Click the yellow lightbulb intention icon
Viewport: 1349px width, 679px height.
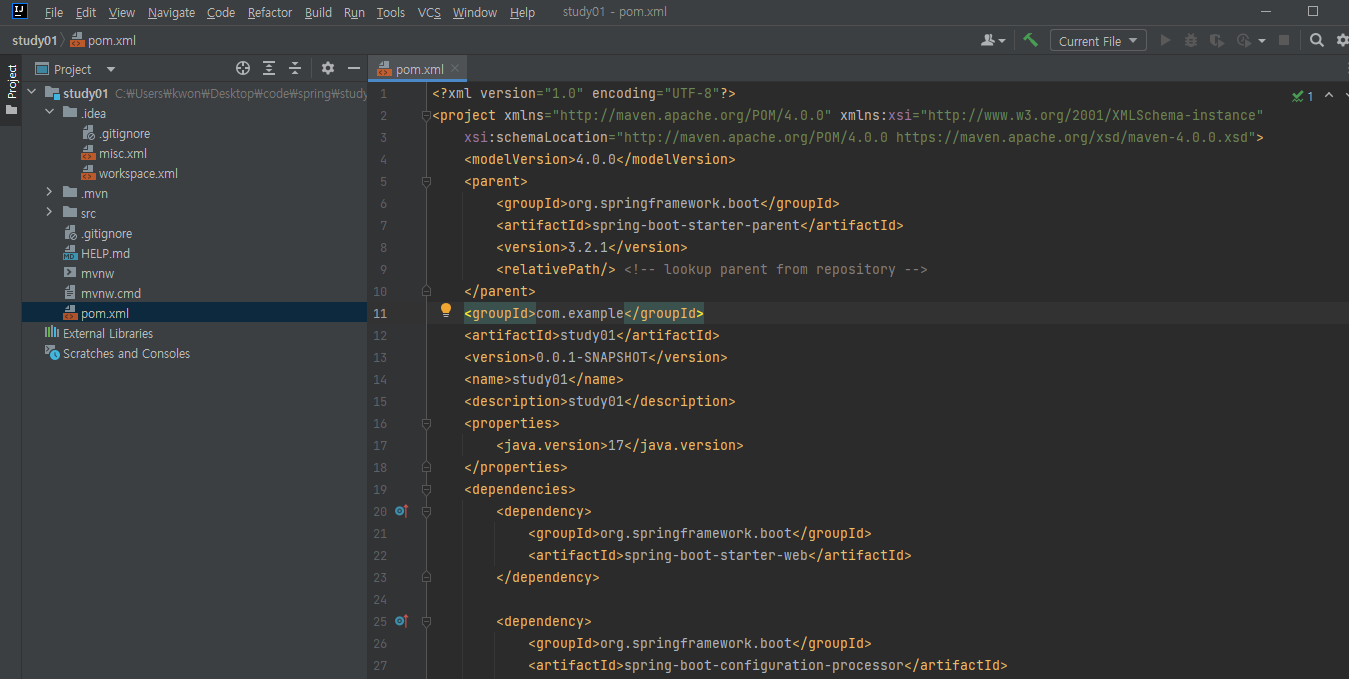point(446,311)
